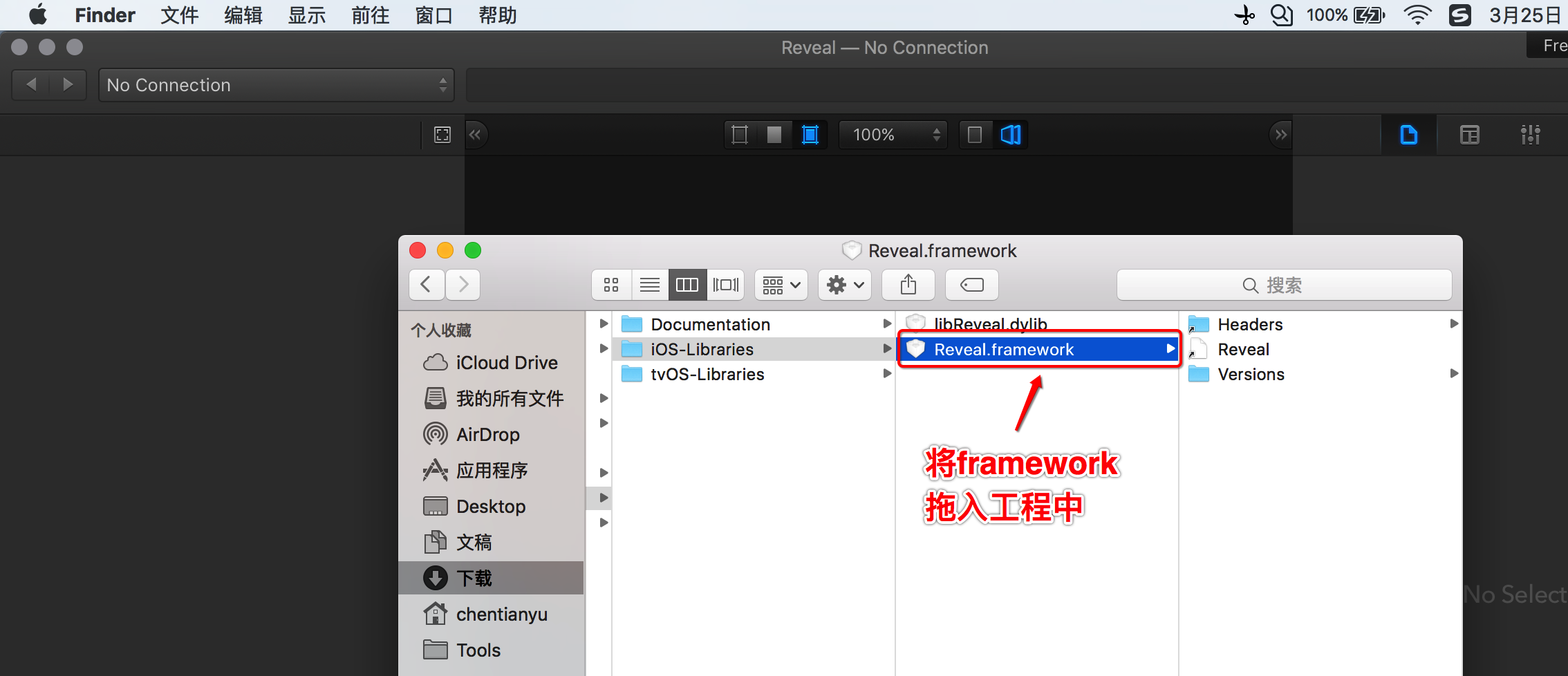Open iCloud Drive in Finder sidebar

(x=491, y=363)
